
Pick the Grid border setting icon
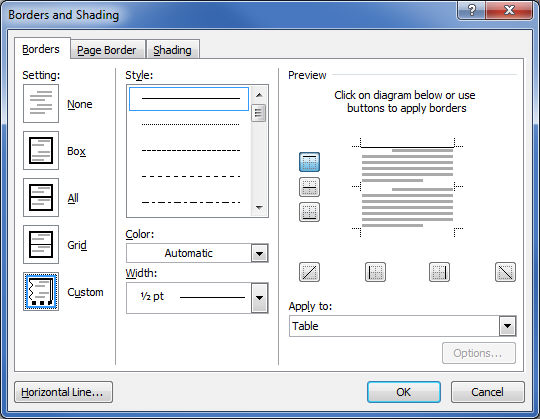pyautogui.click(x=41, y=244)
